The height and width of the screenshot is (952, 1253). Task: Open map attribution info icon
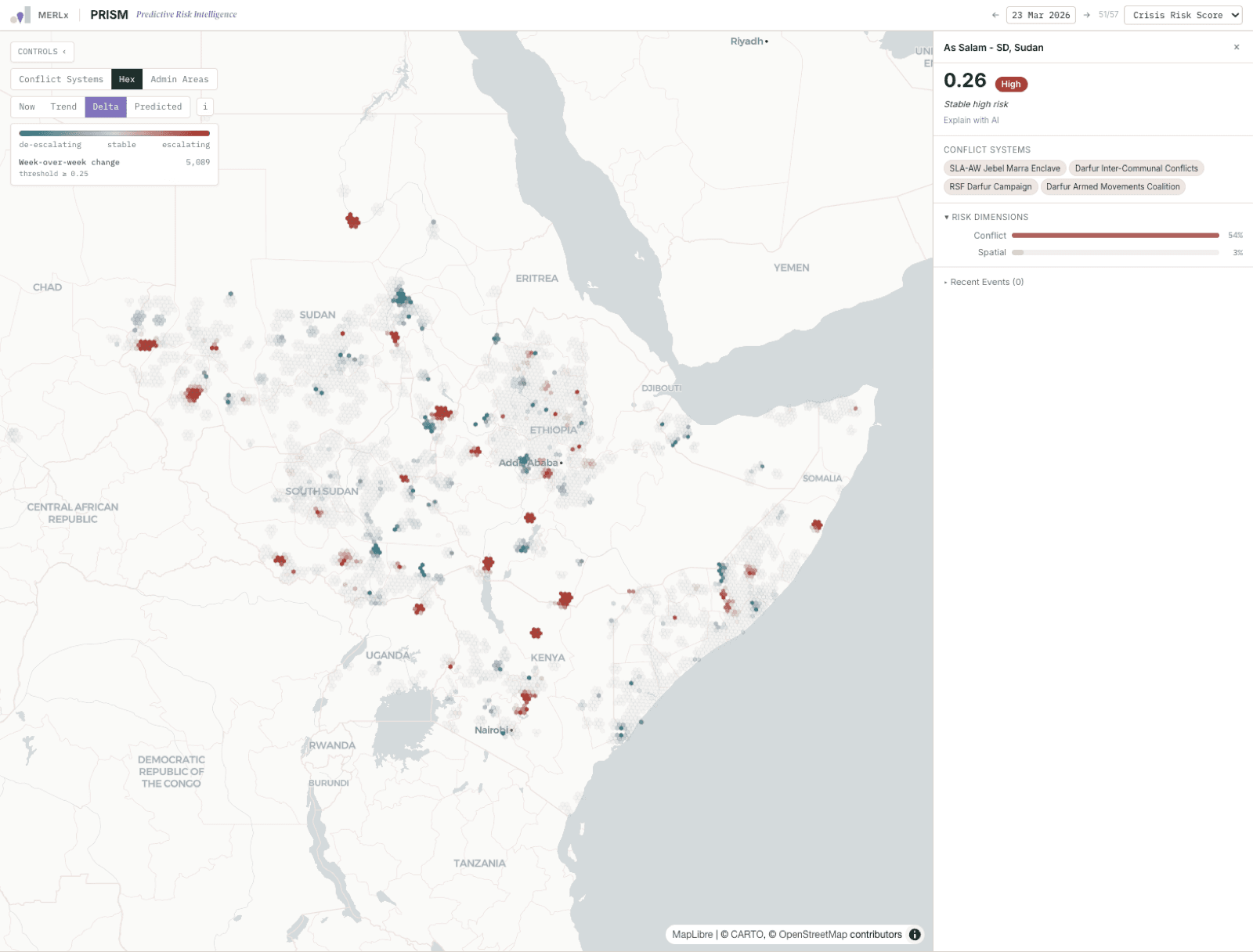[x=915, y=934]
